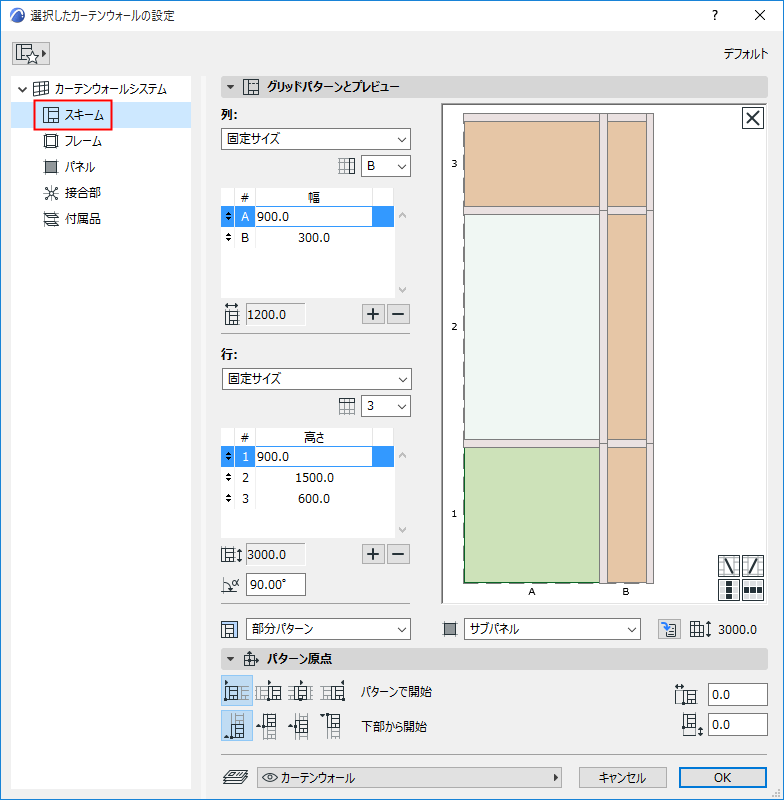Open the カーテンウォール layer selector
This screenshot has width=784, height=800.
(x=409, y=778)
